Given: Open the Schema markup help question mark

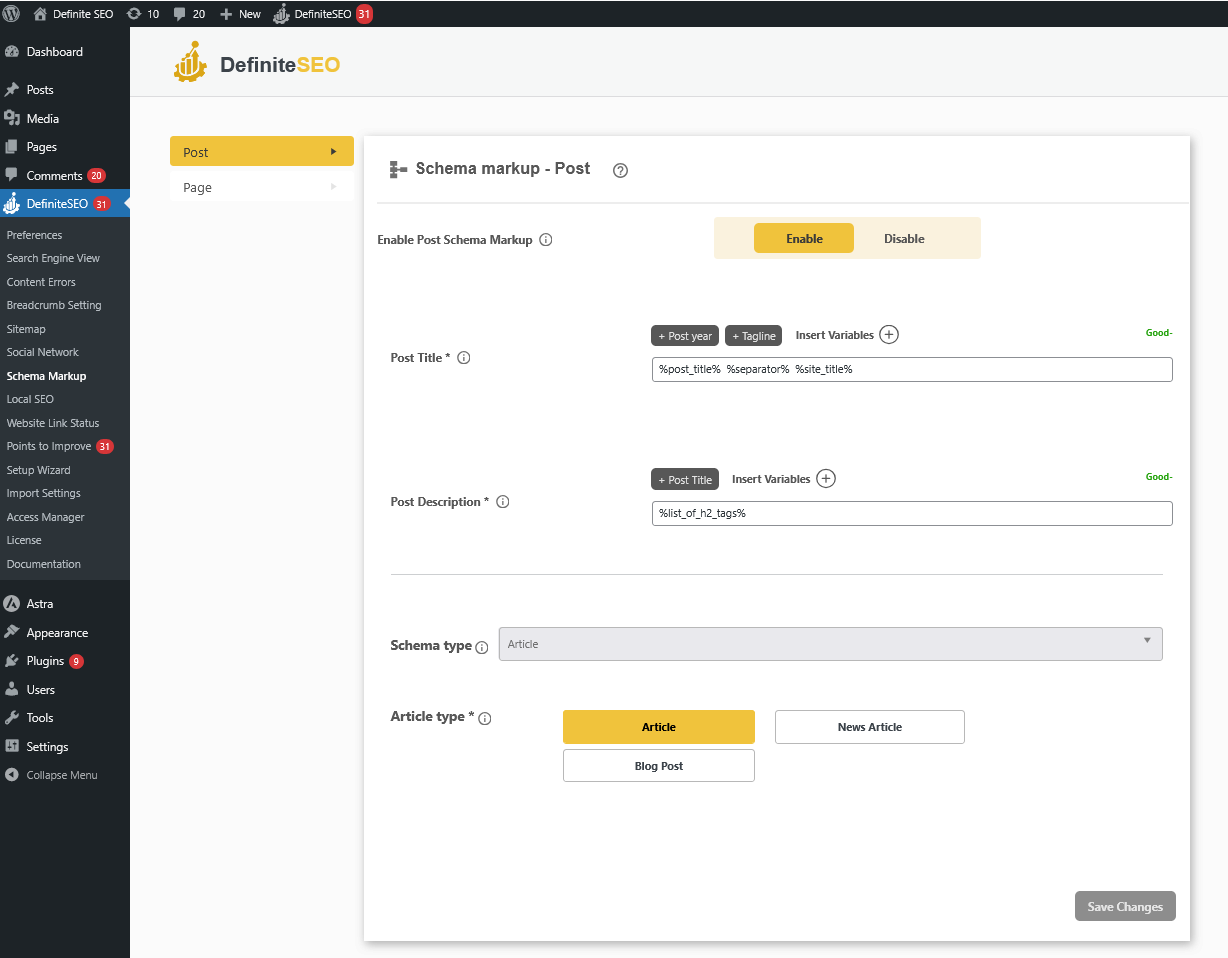Looking at the screenshot, I should point(620,170).
